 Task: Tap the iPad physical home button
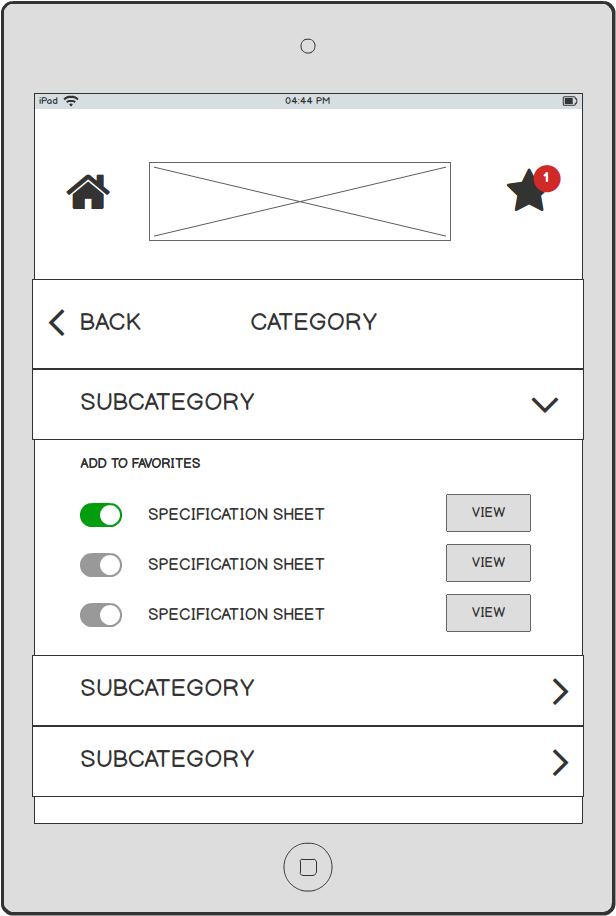[x=308, y=867]
